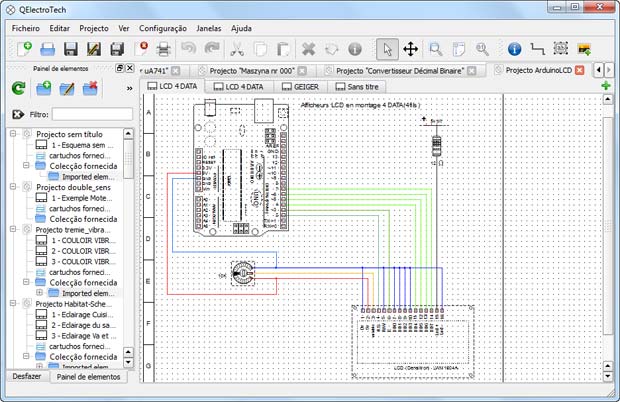Open a project with the folder icon
This screenshot has width=620, height=402.
tap(47, 49)
